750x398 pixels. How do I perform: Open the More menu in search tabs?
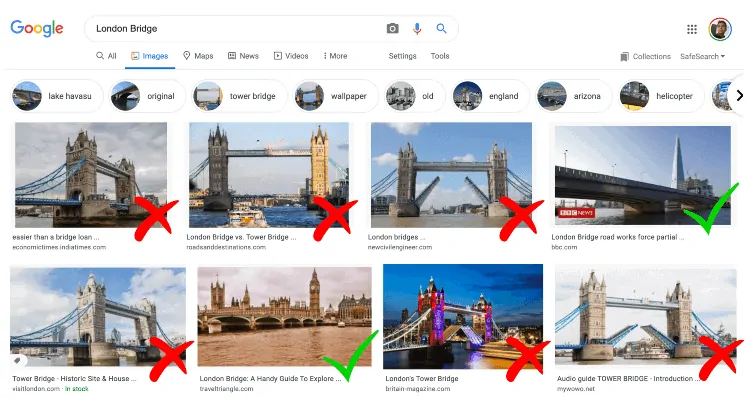[x=335, y=56]
